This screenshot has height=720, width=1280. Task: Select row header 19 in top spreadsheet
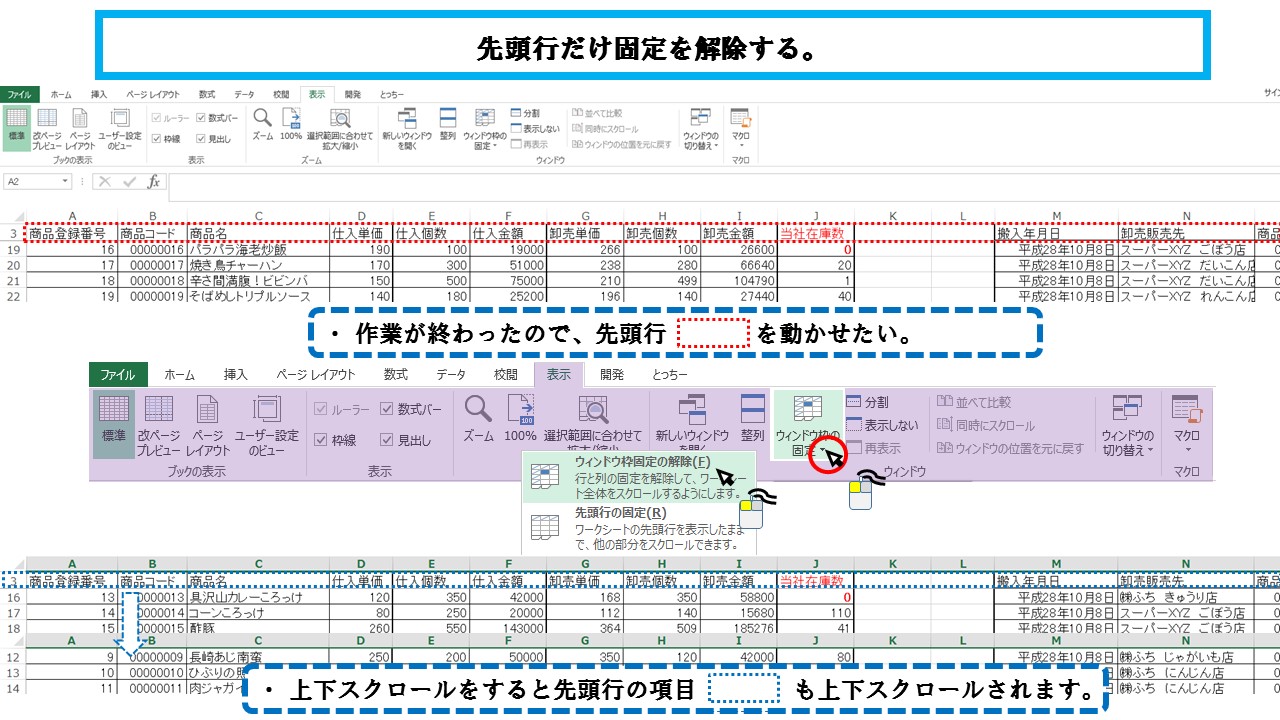pos(12,250)
